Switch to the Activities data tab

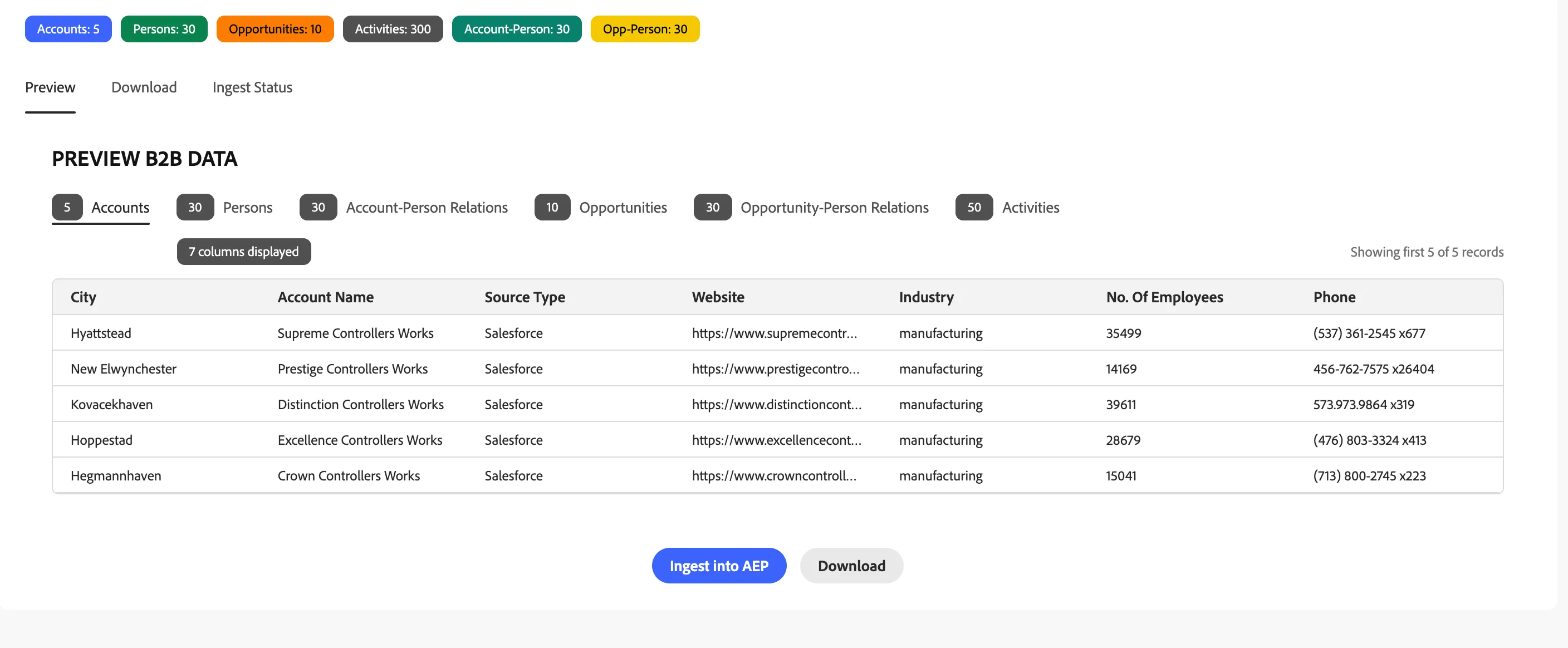1007,208
